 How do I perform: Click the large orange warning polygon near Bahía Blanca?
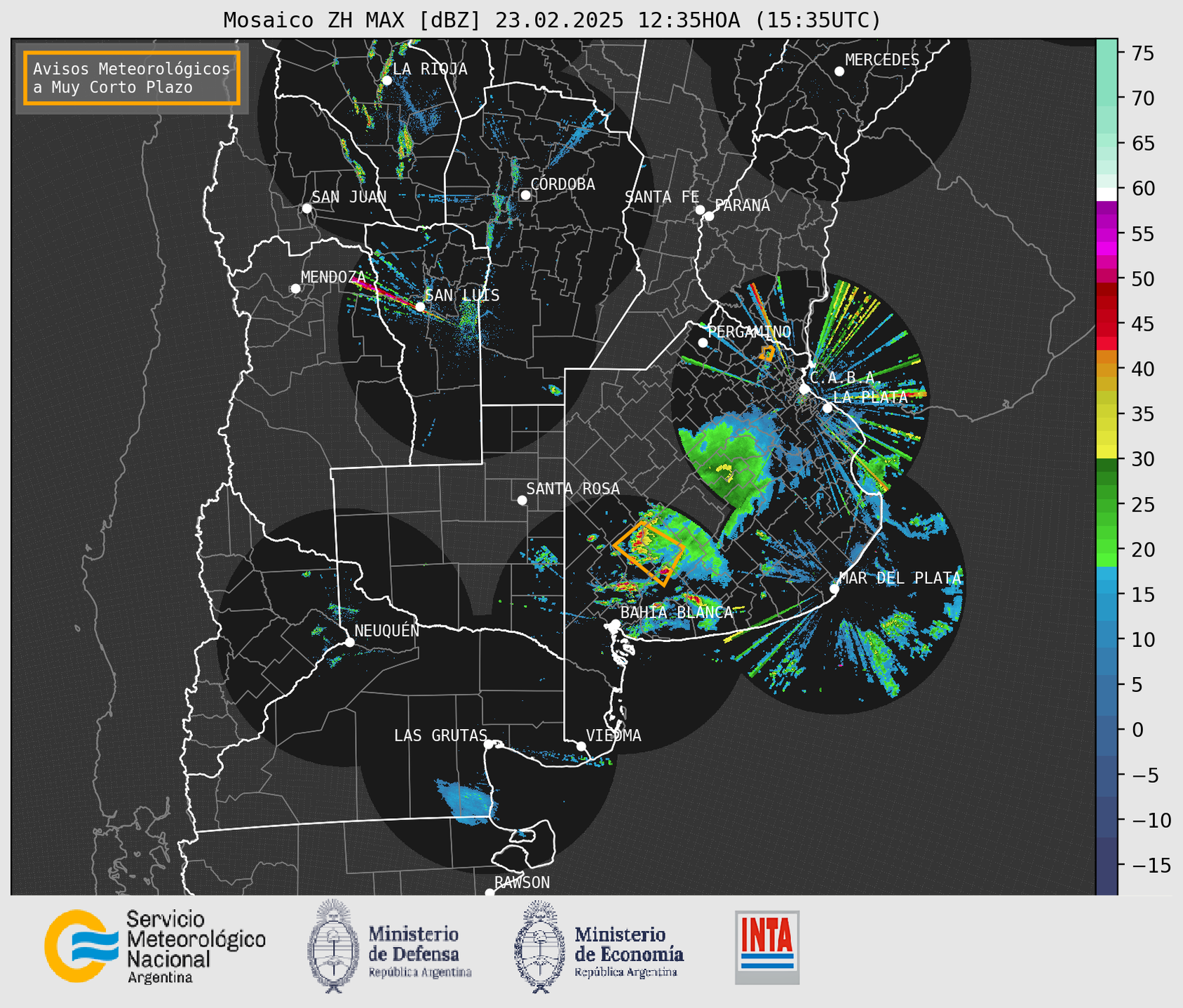pos(649,554)
